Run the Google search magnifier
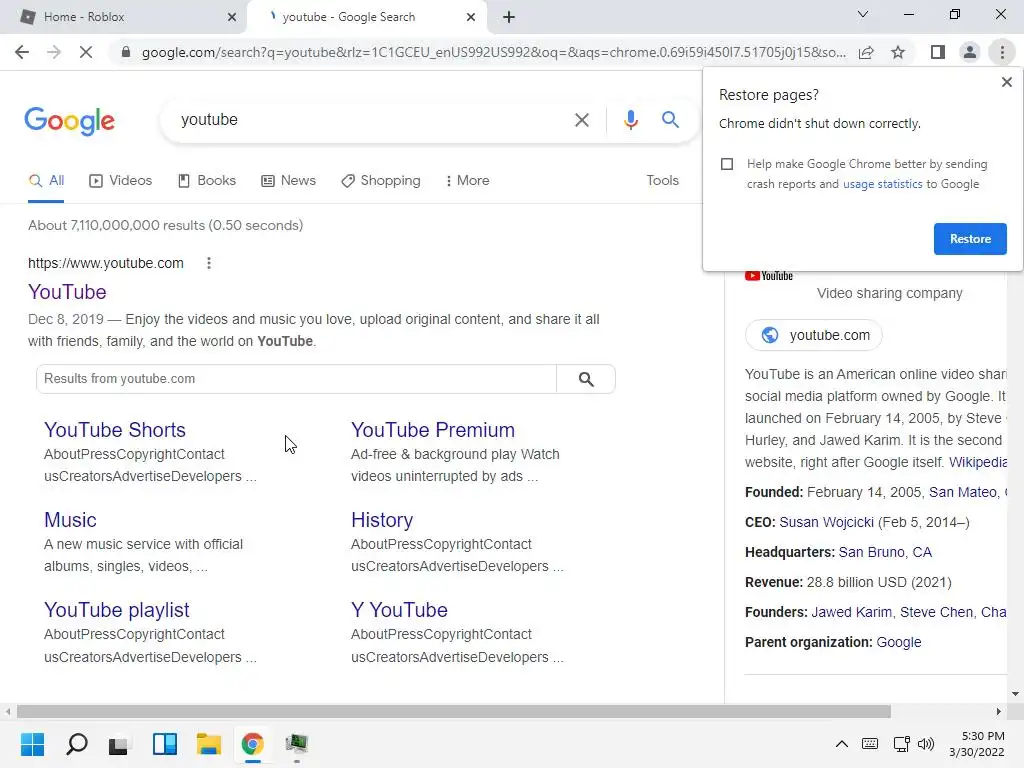This screenshot has height=768, width=1024. 670,120
